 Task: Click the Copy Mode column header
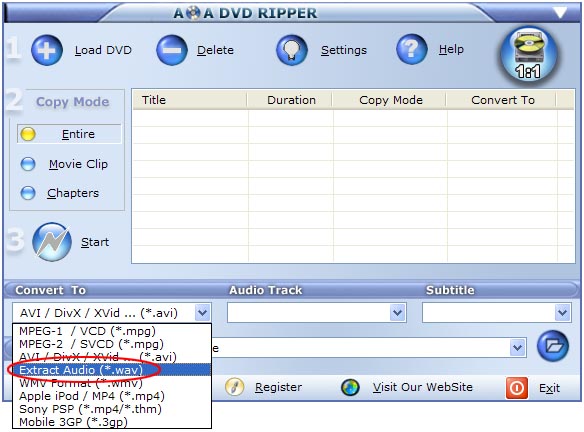(x=390, y=100)
